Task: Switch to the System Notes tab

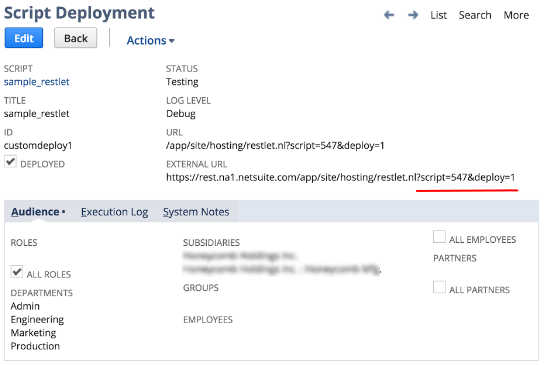Action: [196, 212]
